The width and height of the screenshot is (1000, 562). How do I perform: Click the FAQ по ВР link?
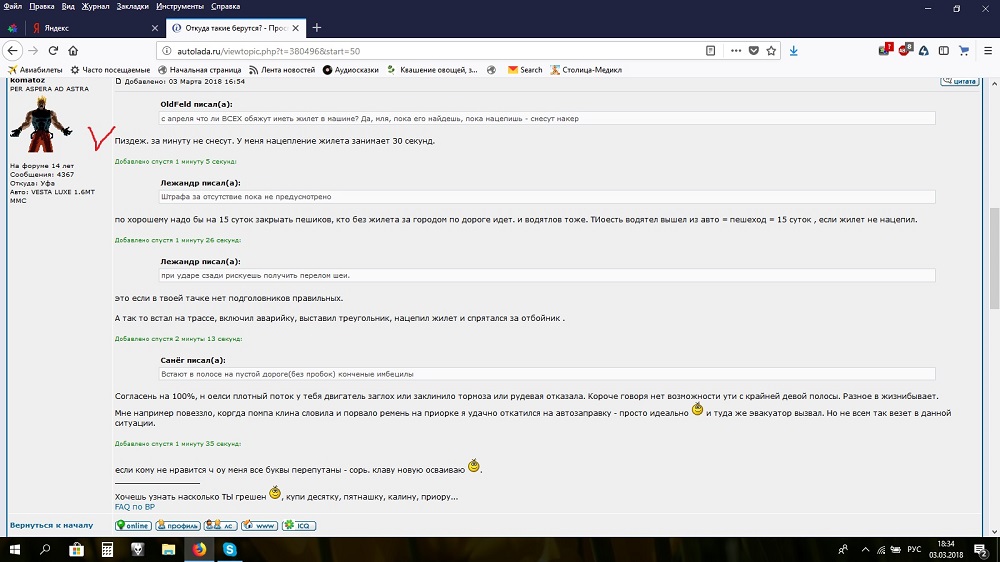point(135,507)
